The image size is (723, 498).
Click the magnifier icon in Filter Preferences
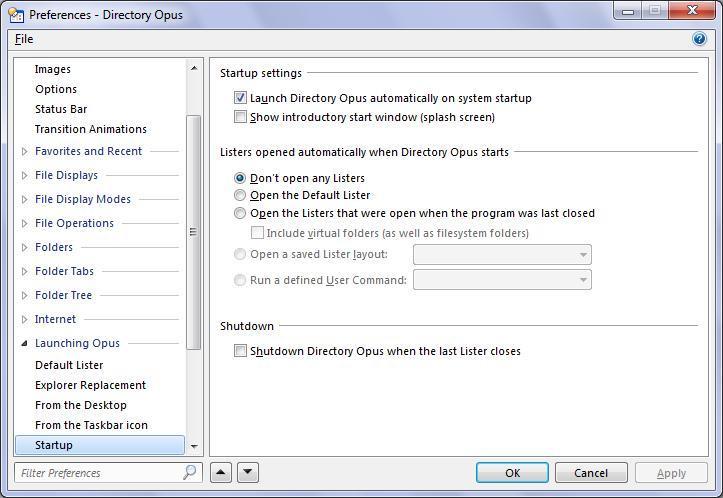coord(190,472)
